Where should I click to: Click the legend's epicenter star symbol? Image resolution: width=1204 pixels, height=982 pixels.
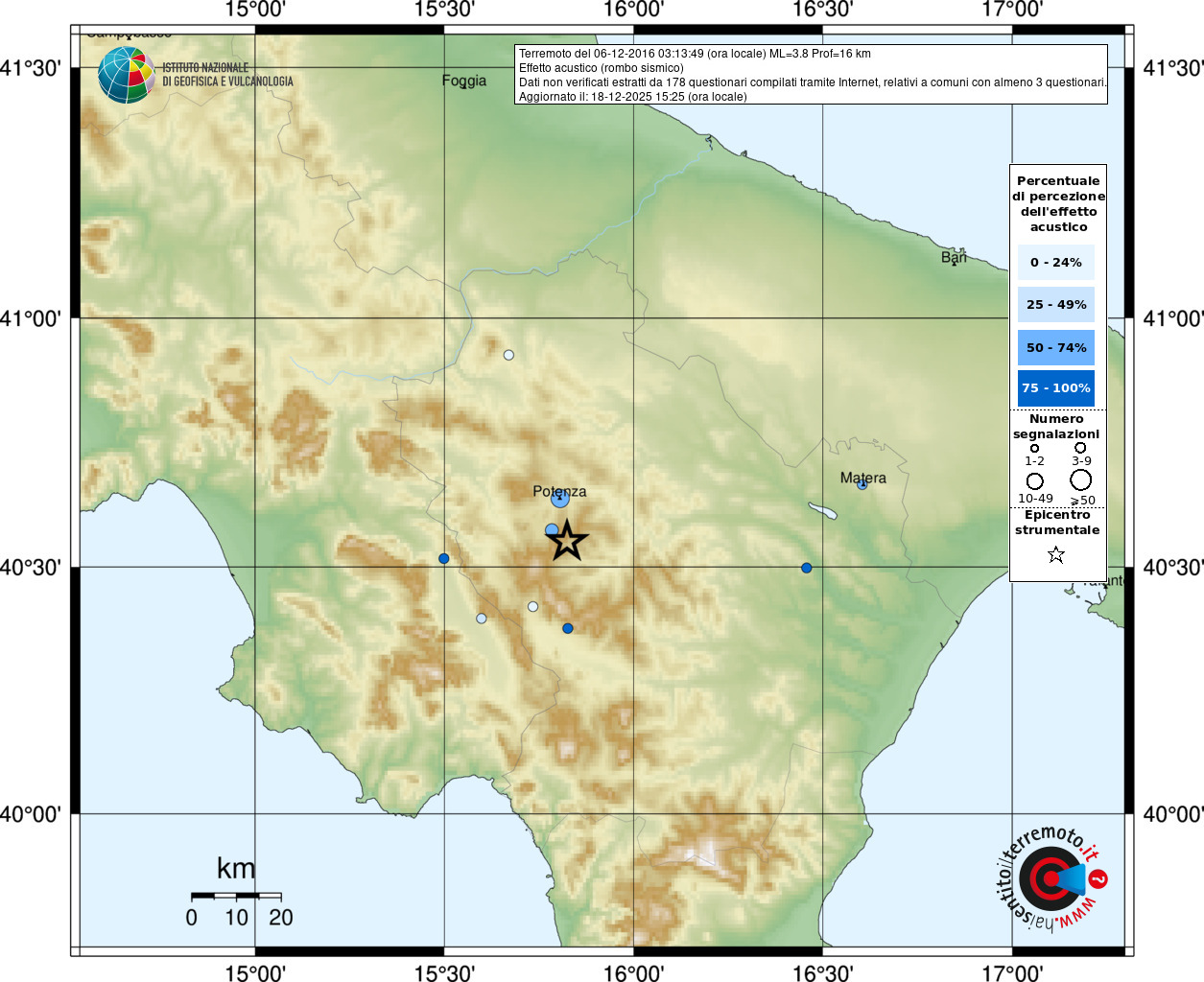pyautogui.click(x=1056, y=554)
